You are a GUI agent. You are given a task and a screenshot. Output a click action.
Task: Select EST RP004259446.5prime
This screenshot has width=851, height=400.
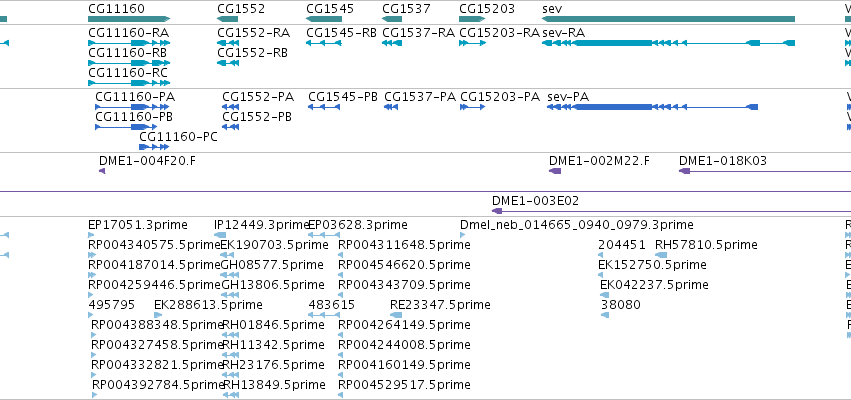91,295
